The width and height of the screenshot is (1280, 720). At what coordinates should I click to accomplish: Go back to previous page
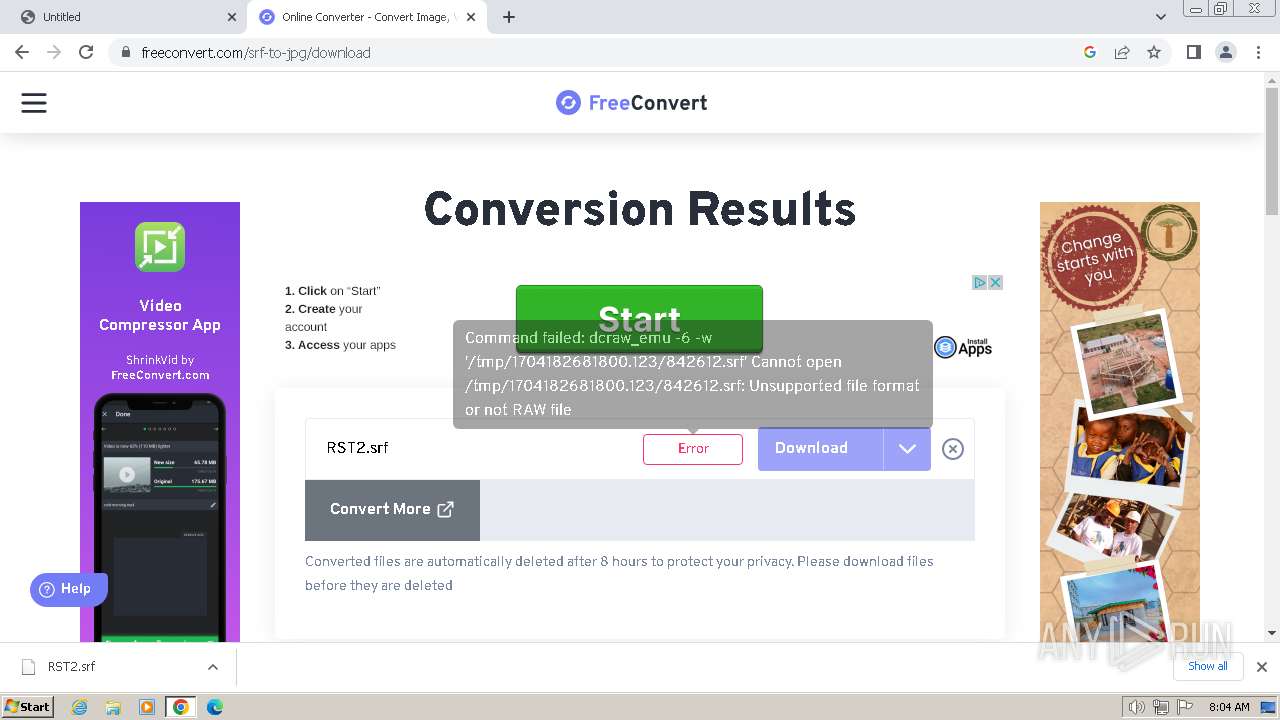pyautogui.click(x=22, y=52)
